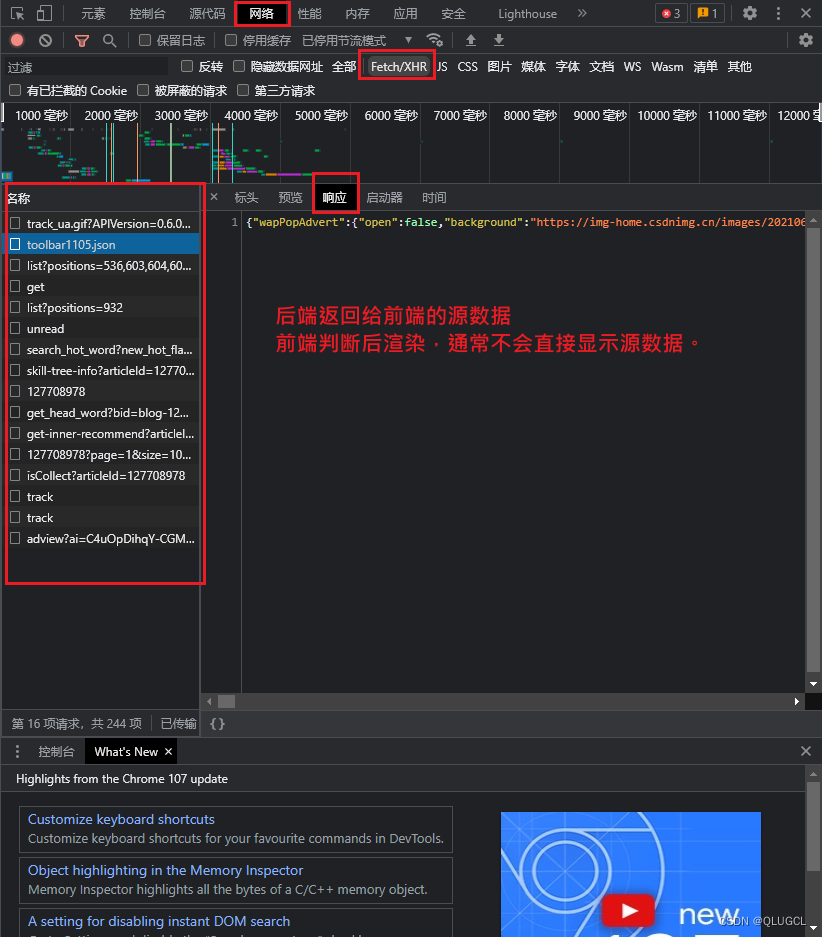Tick checkbox beside unread request
822x937 pixels.
tap(15, 329)
